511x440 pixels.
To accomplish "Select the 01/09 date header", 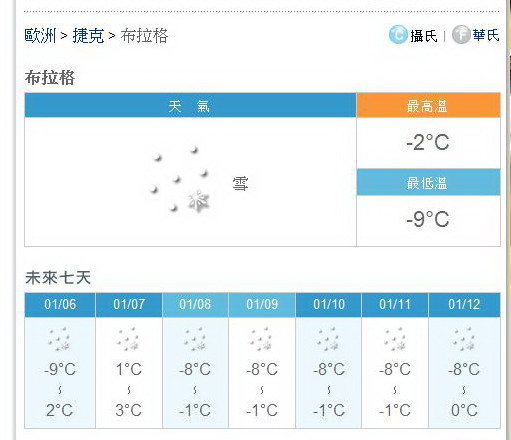I will tap(262, 305).
